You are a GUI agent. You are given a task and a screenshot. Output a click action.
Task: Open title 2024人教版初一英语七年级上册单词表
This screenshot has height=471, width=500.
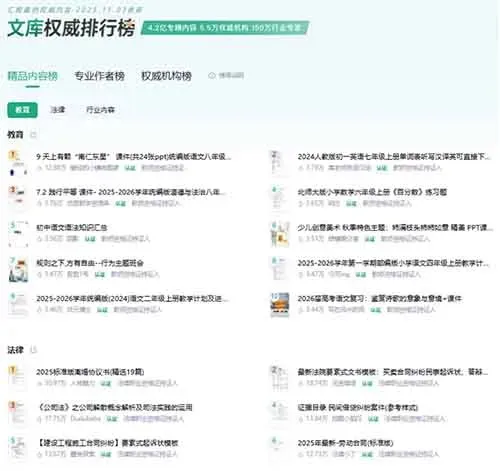(x=394, y=156)
